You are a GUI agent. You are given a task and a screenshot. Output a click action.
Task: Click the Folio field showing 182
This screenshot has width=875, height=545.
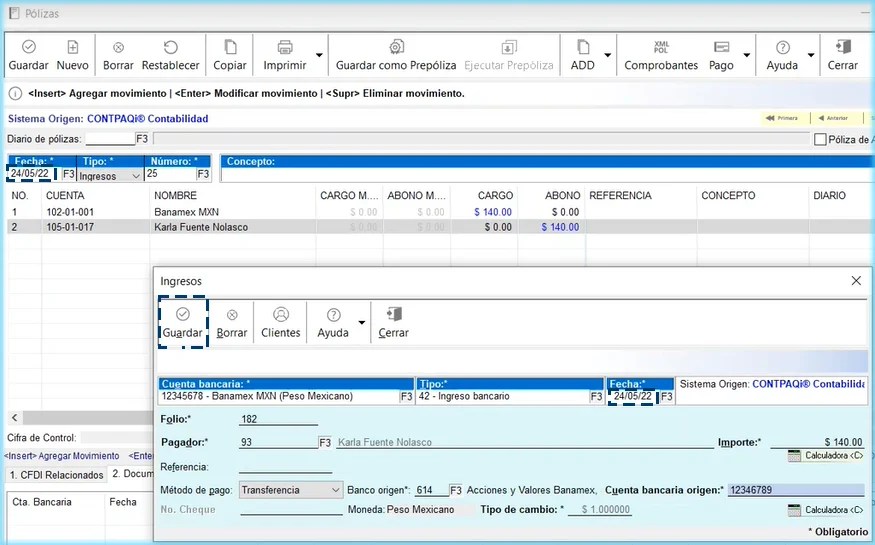(278, 419)
